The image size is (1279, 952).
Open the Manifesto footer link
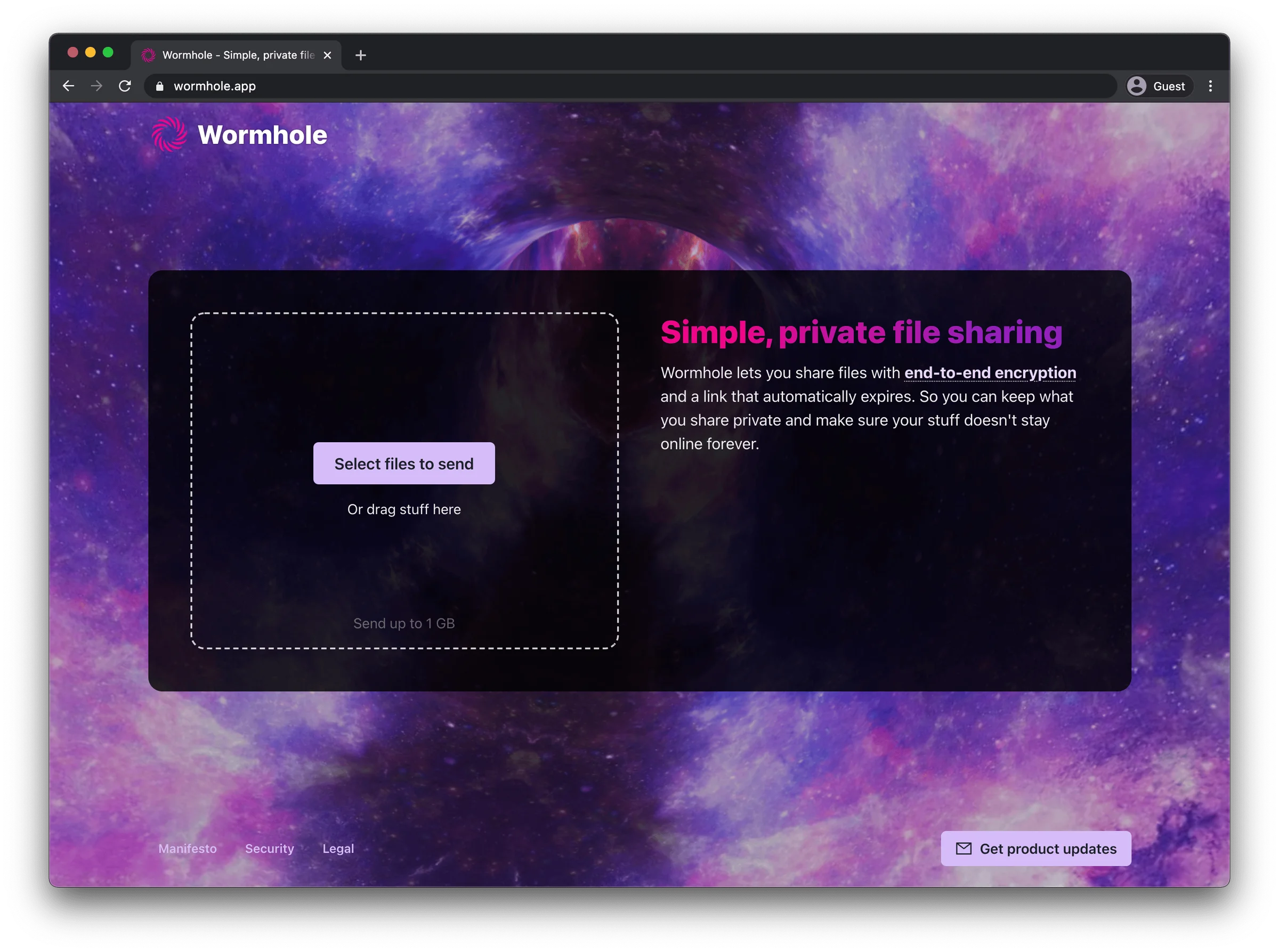coord(188,848)
